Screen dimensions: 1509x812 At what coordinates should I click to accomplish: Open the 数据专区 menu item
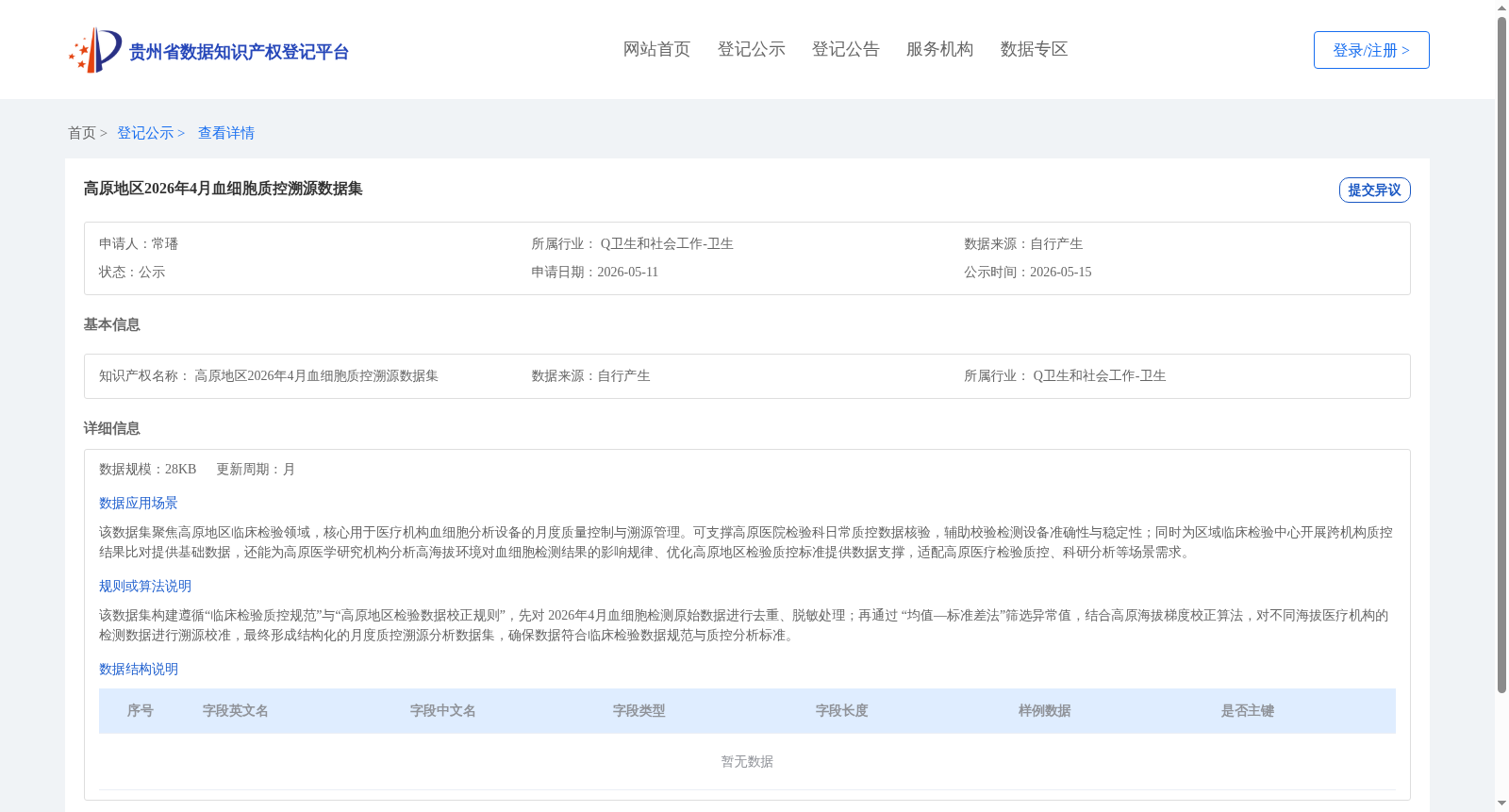[x=1034, y=49]
